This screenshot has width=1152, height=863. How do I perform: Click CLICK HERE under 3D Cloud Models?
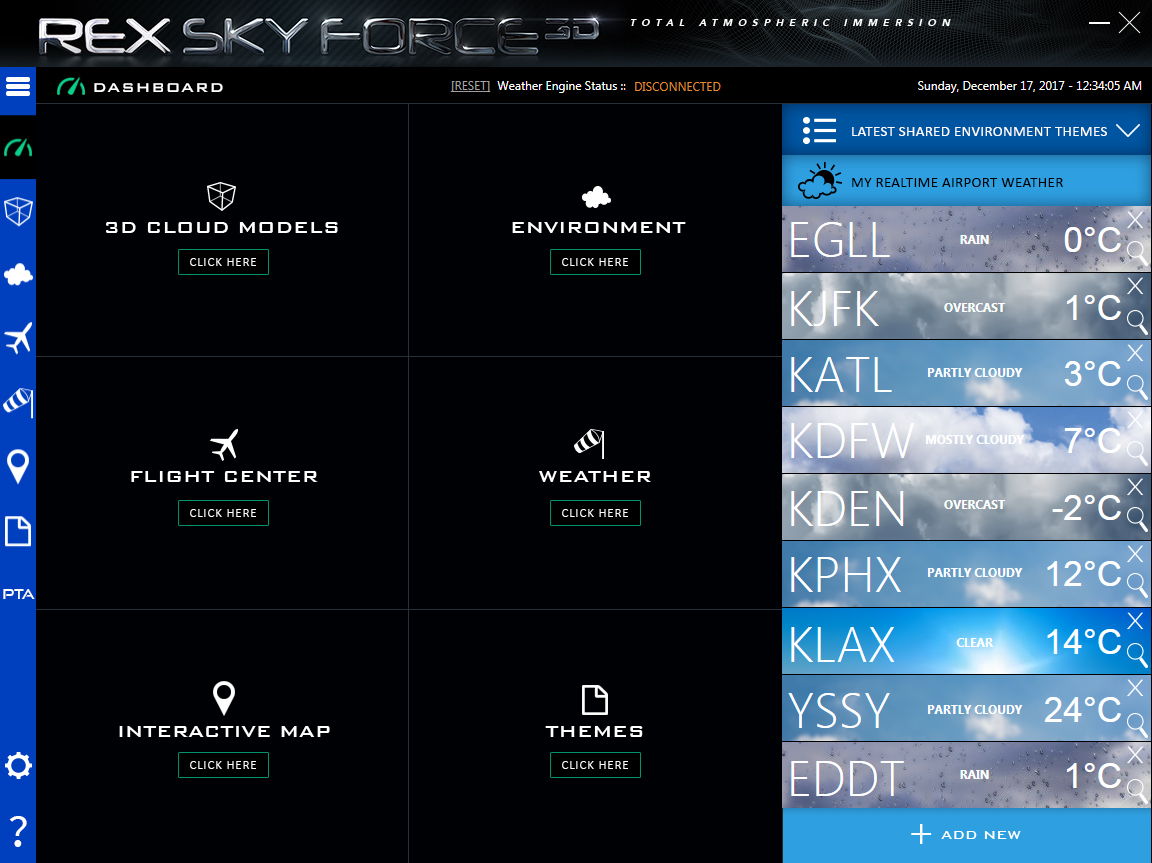tap(223, 262)
